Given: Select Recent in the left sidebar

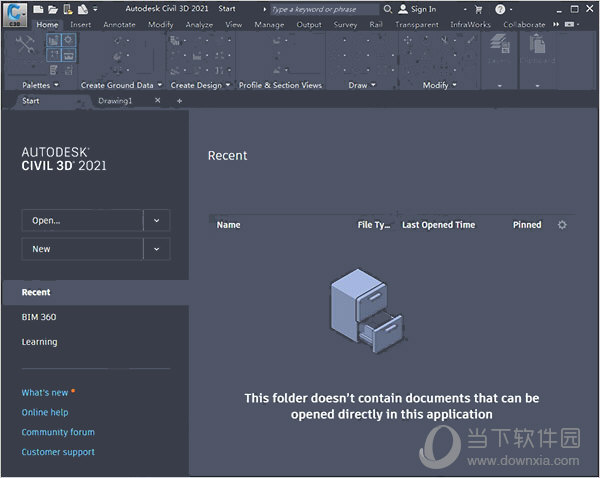Looking at the screenshot, I should coord(95,292).
